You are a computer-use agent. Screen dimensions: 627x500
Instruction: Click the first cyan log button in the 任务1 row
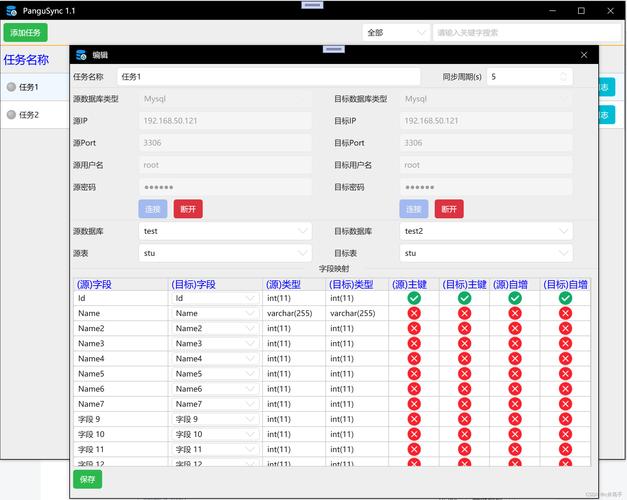pyautogui.click(x=606, y=87)
